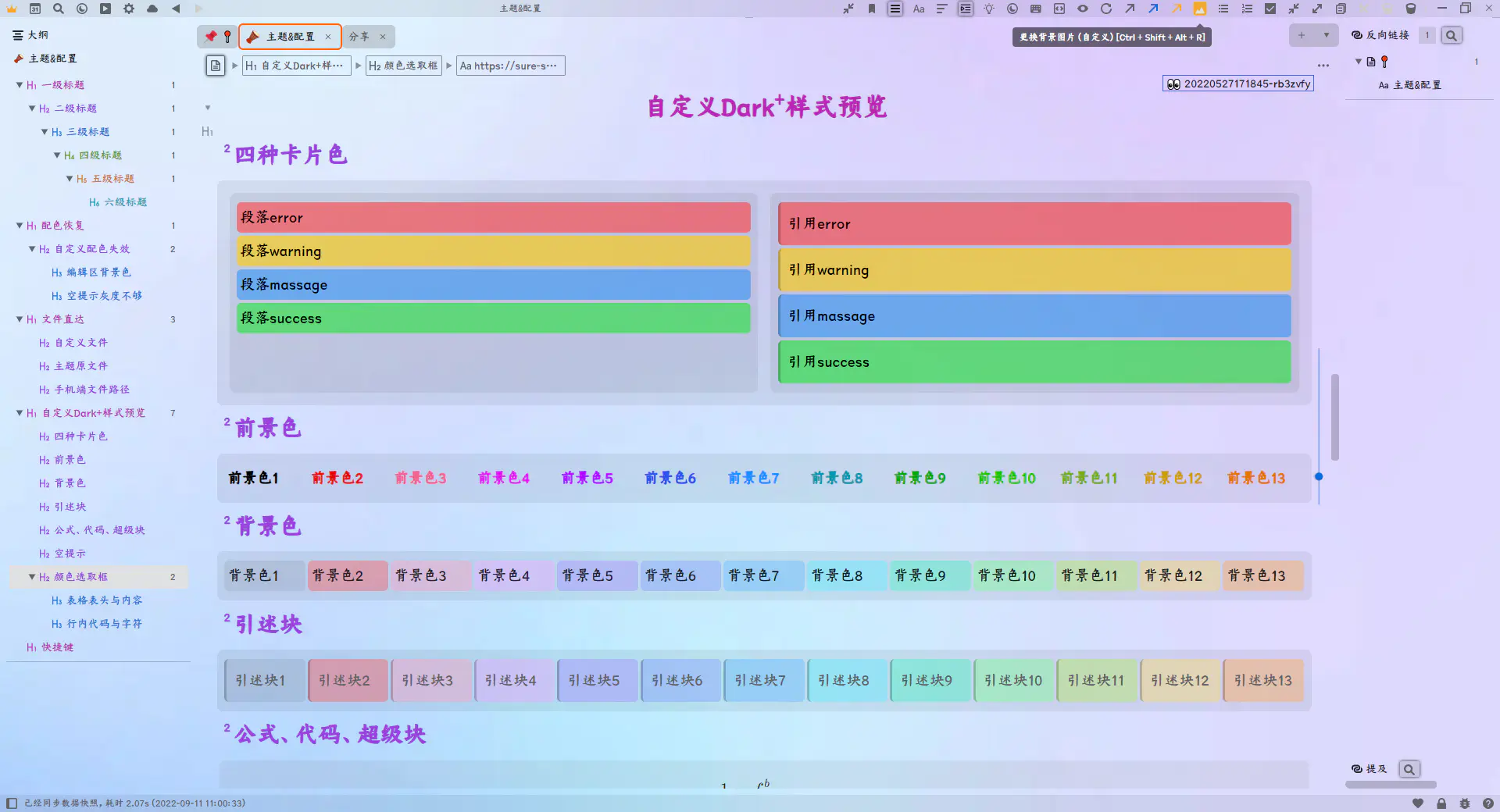
Task: Click the play button icon in the top toolbar
Action: (x=105, y=9)
